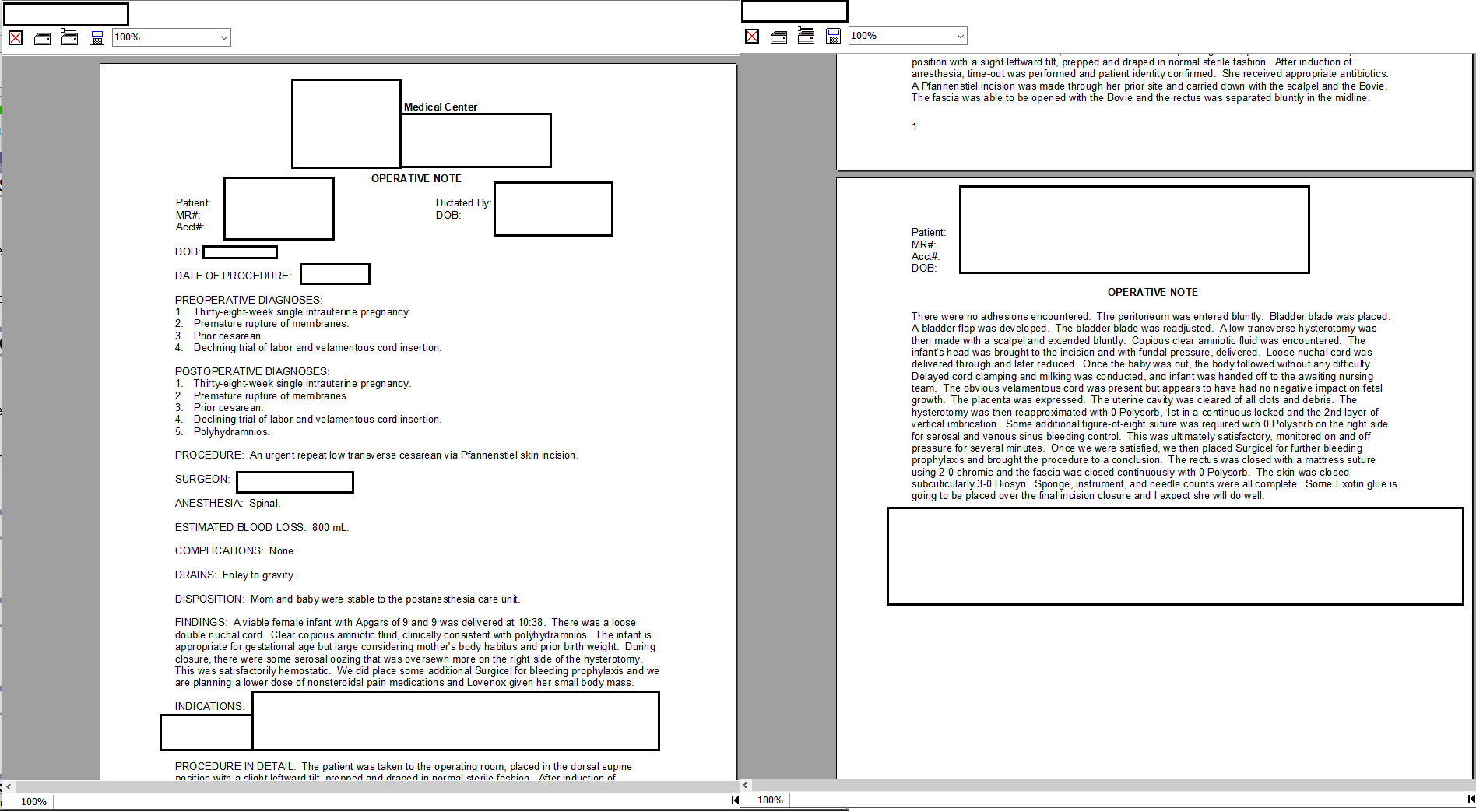Click the "INDICATIONS:" label

point(209,706)
